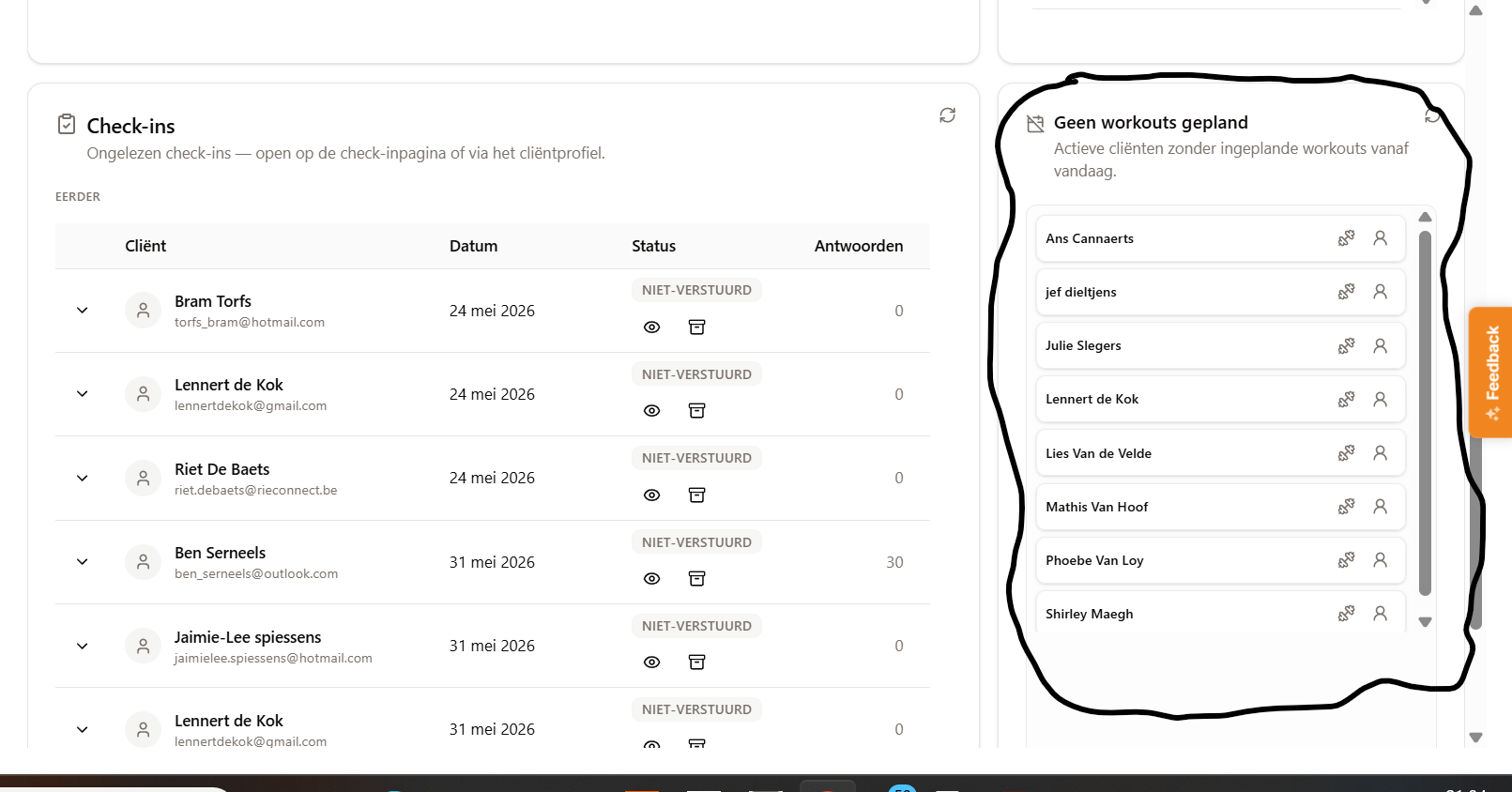Screen dimensions: 1512x792
Task: Open profile of Lies Van de Velde
Action: [x=1380, y=453]
